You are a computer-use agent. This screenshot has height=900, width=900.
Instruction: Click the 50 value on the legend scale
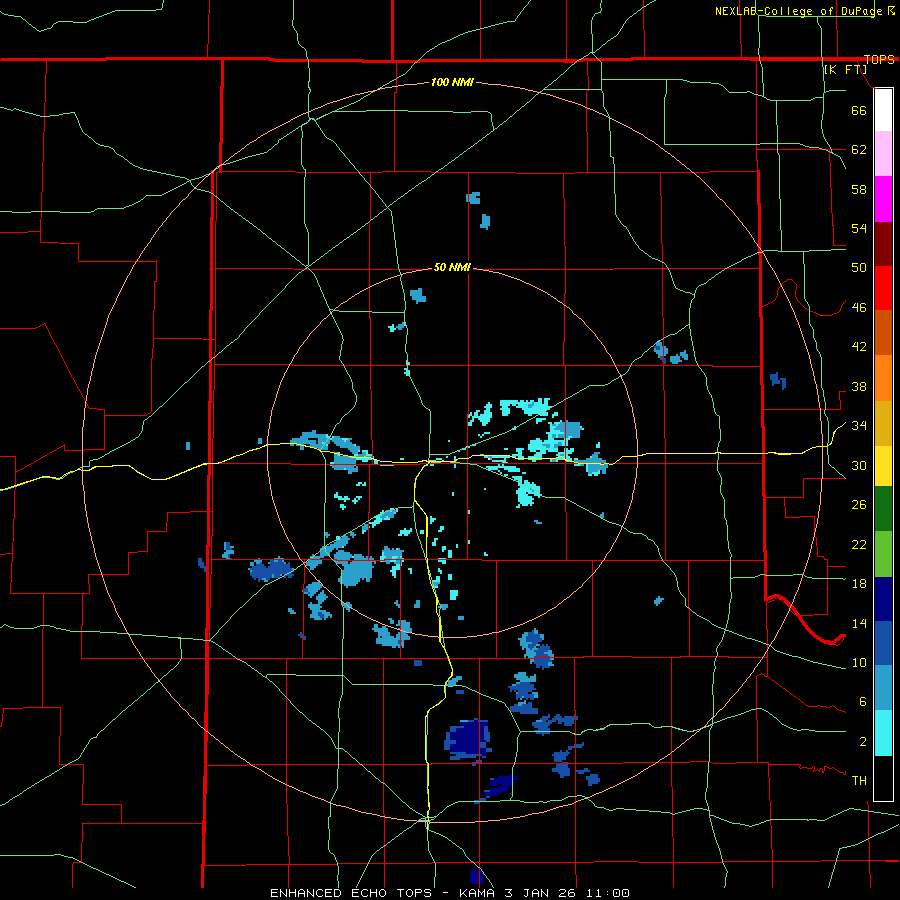(x=859, y=267)
